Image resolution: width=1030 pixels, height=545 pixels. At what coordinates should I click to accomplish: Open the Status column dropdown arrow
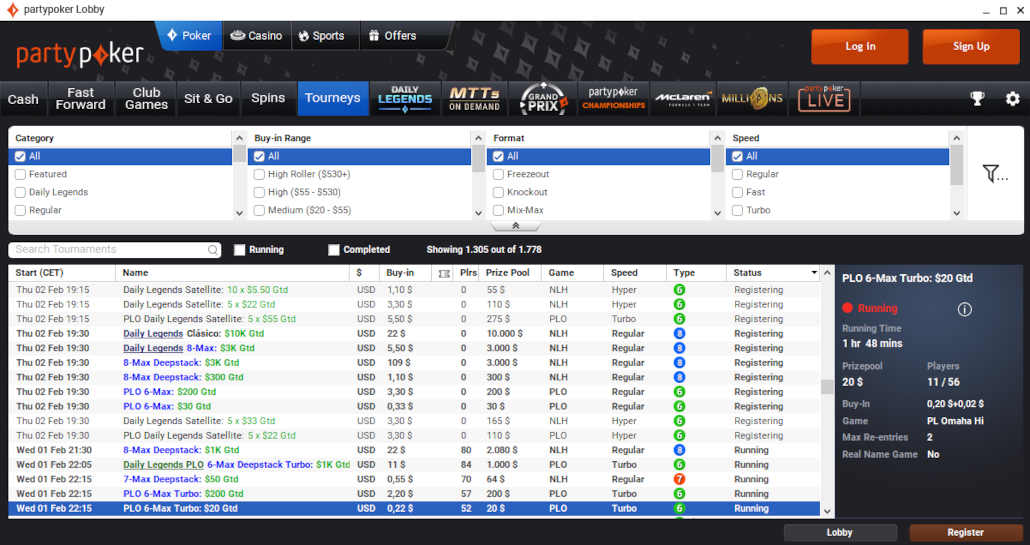pyautogui.click(x=814, y=272)
